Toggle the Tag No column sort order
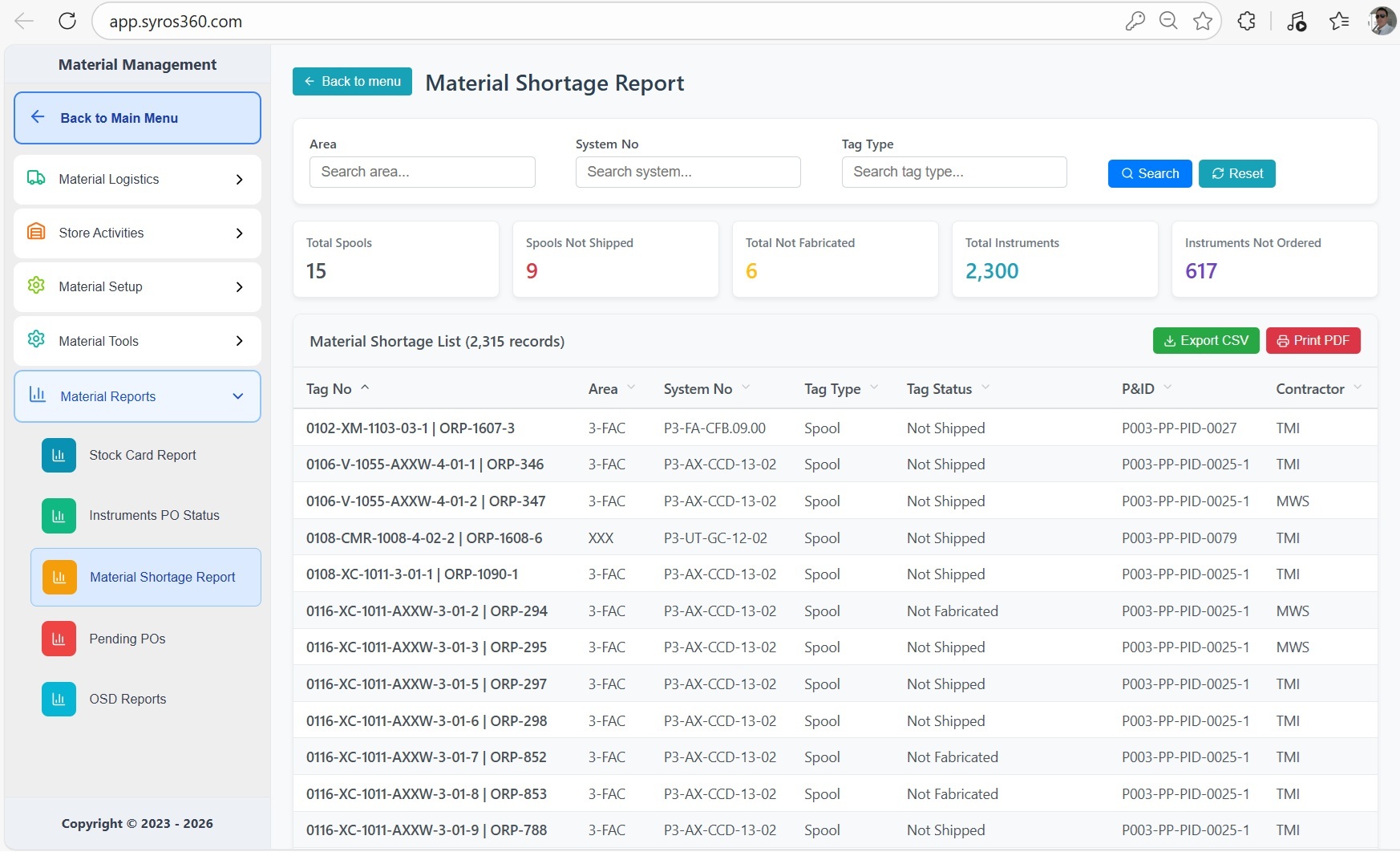The height and width of the screenshot is (852, 1400). click(x=365, y=387)
